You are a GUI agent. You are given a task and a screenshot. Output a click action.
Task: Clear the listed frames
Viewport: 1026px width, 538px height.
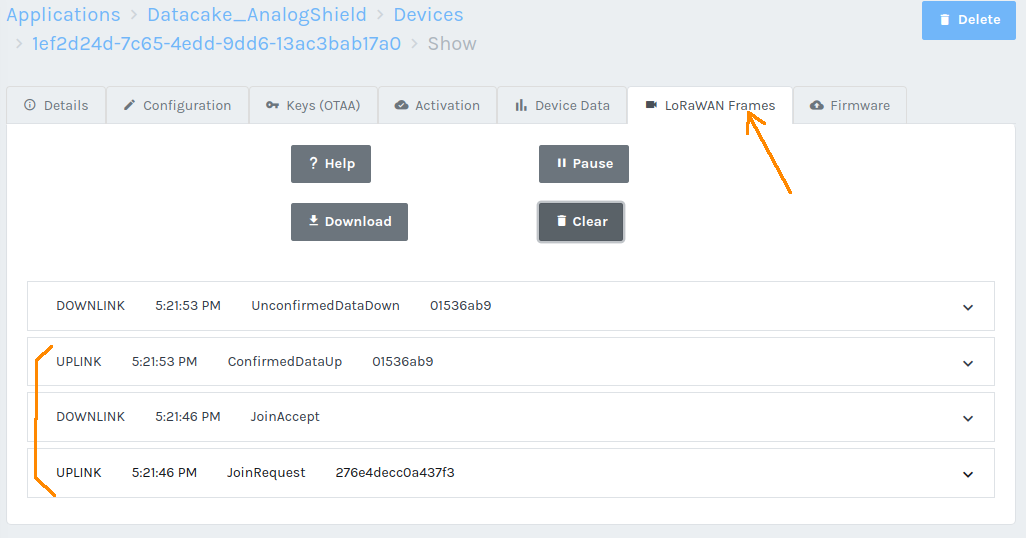coord(581,222)
